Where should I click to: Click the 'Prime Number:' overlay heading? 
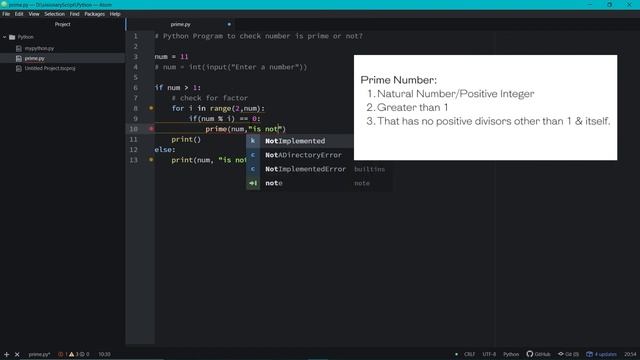[x=399, y=80]
